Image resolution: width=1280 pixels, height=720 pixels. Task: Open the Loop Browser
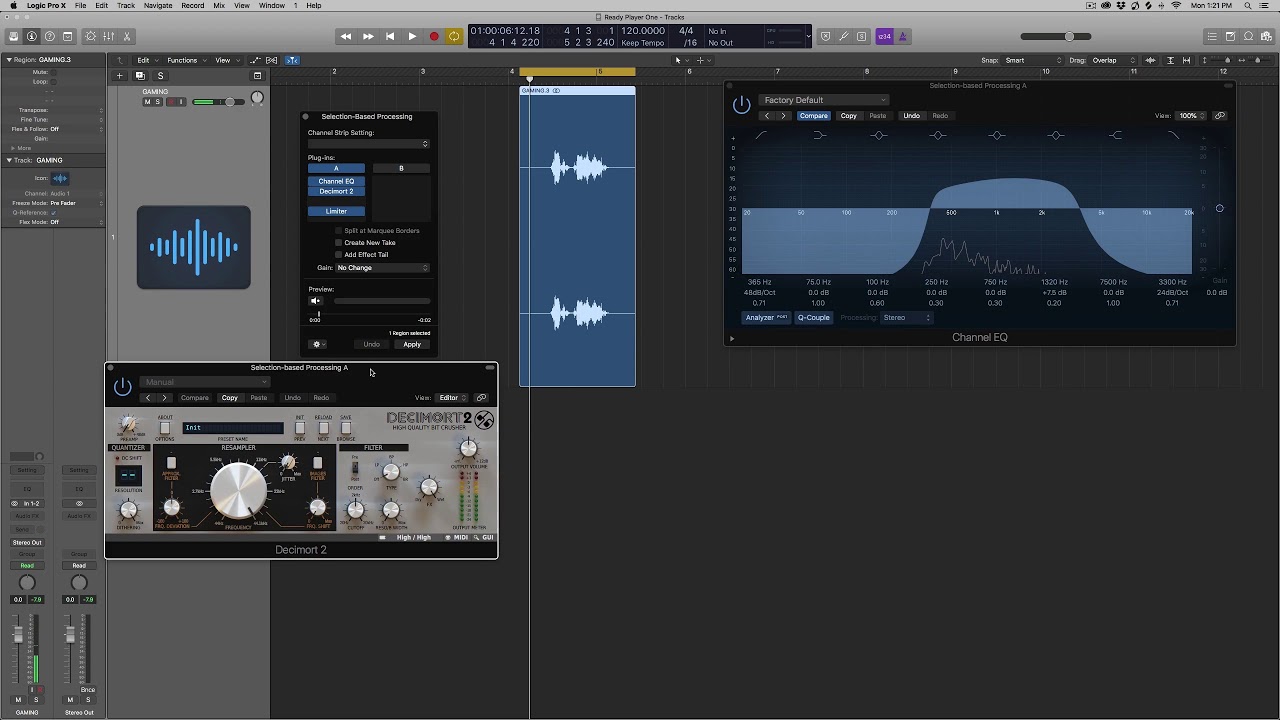click(x=1249, y=37)
